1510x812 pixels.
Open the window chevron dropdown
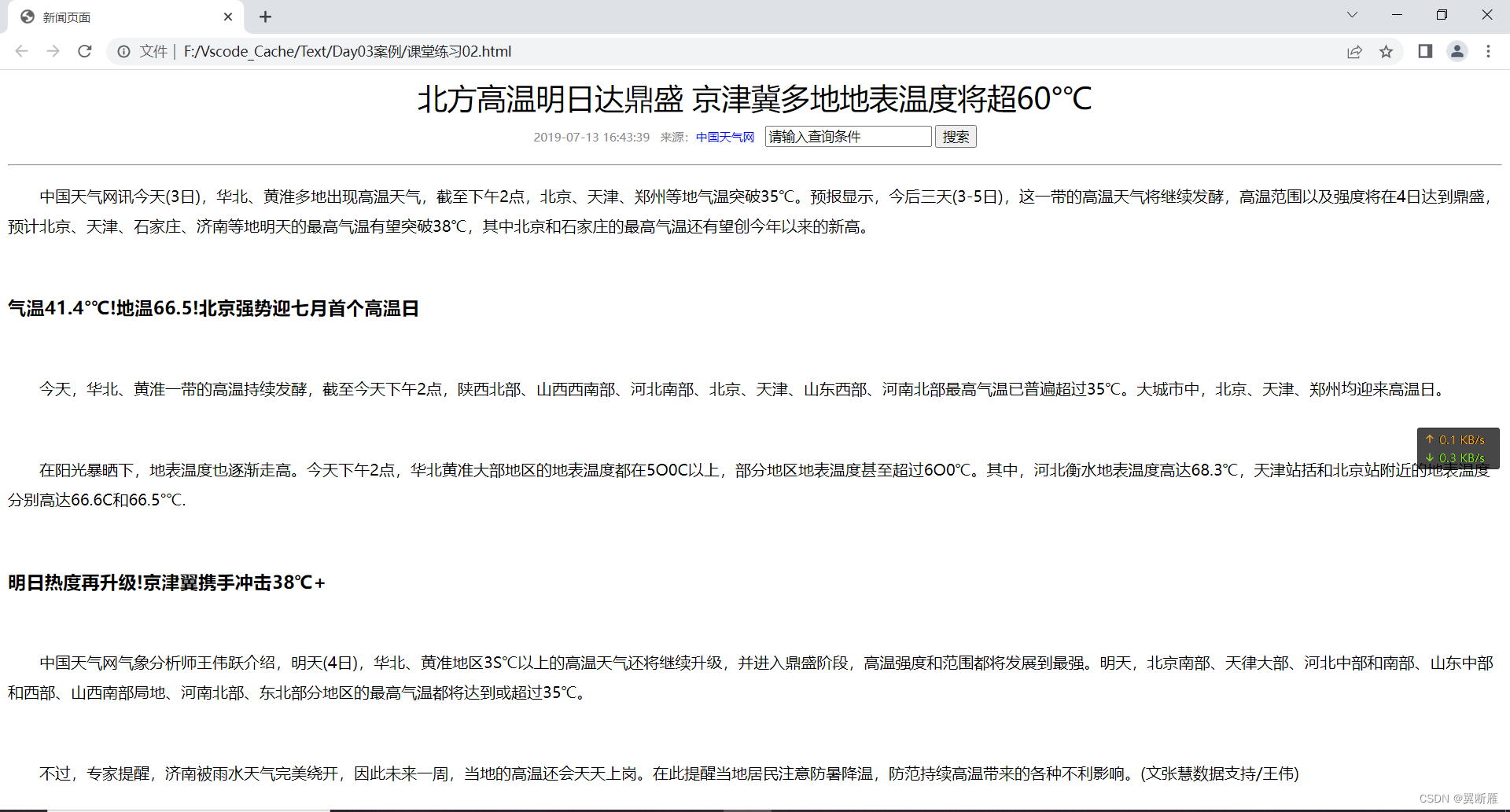[1352, 14]
